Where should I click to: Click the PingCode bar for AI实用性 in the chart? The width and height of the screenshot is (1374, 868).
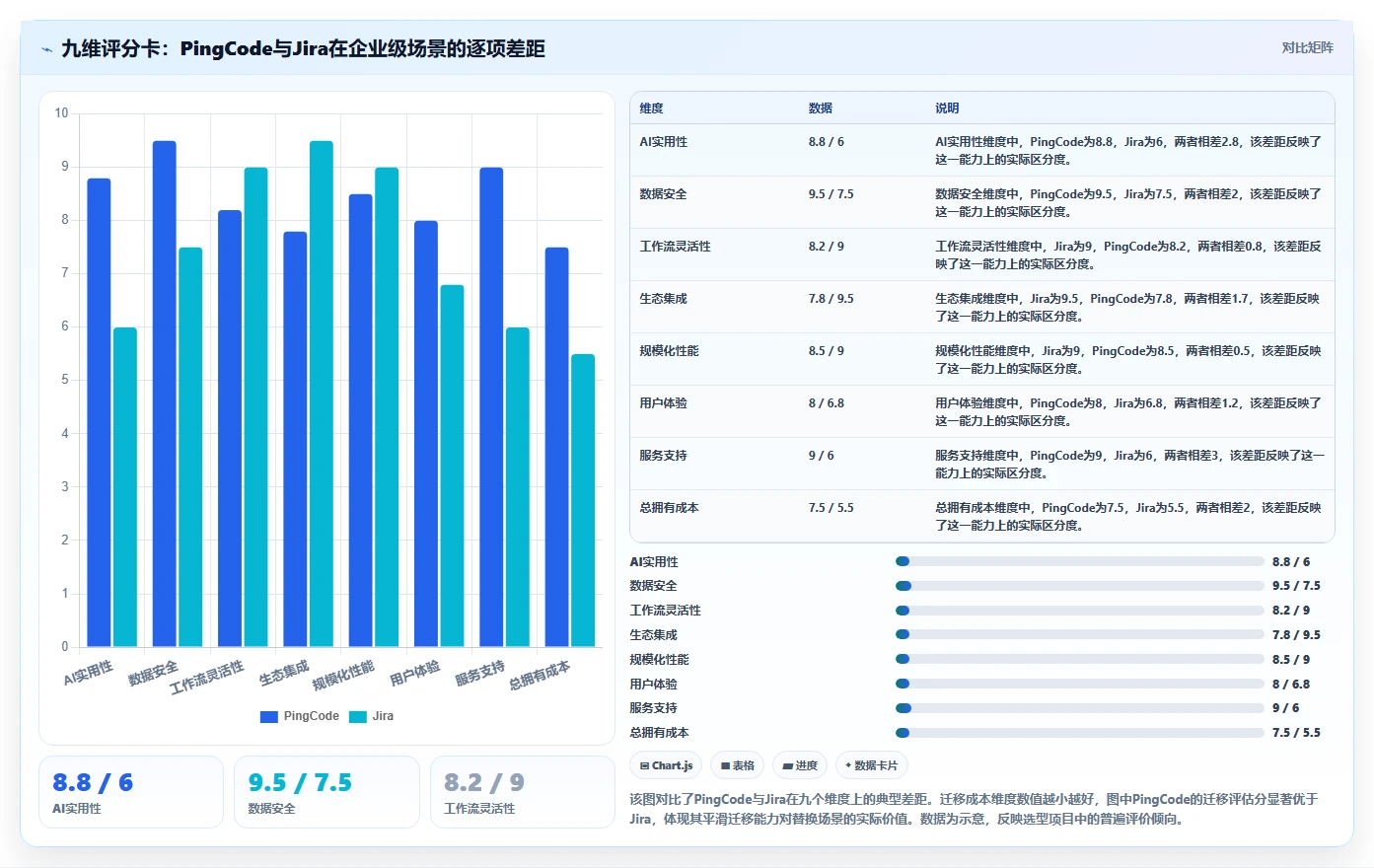click(x=99, y=412)
